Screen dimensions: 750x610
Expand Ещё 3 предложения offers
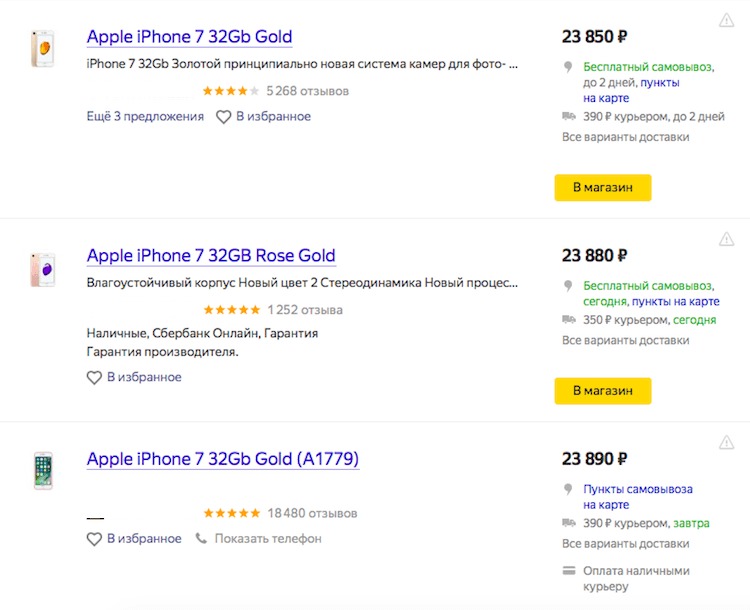(145, 116)
